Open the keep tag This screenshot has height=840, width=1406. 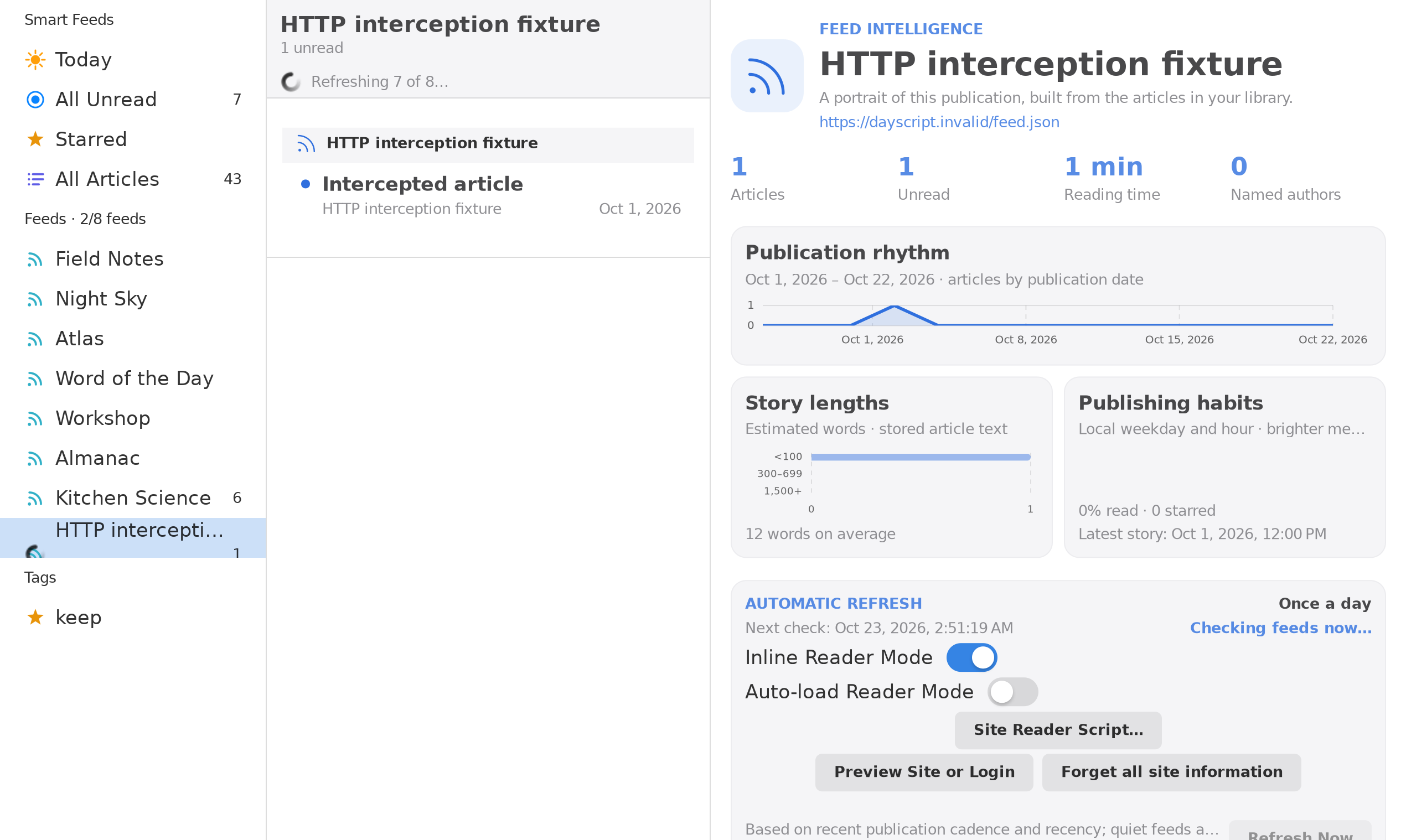coord(133,617)
